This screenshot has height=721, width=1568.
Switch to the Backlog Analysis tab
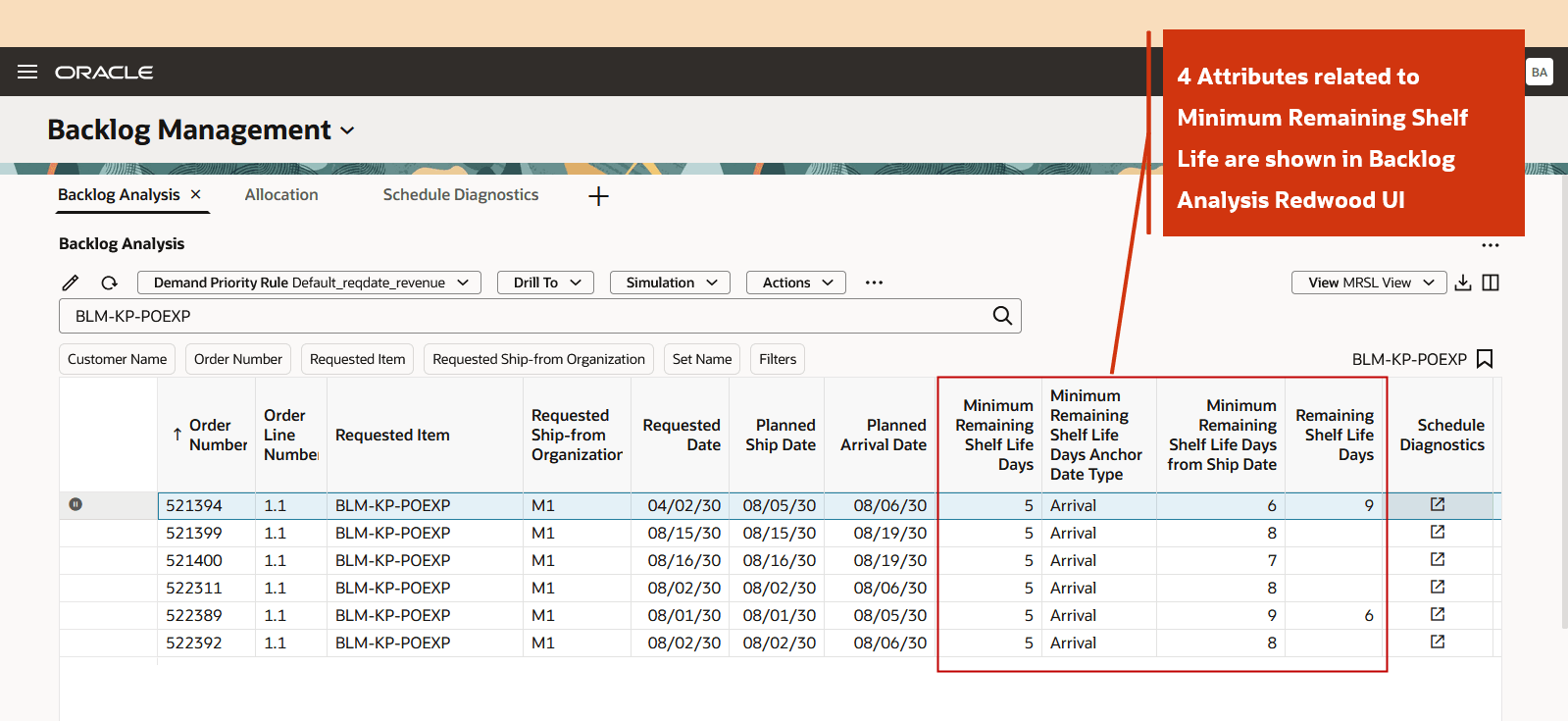pyautogui.click(x=119, y=194)
